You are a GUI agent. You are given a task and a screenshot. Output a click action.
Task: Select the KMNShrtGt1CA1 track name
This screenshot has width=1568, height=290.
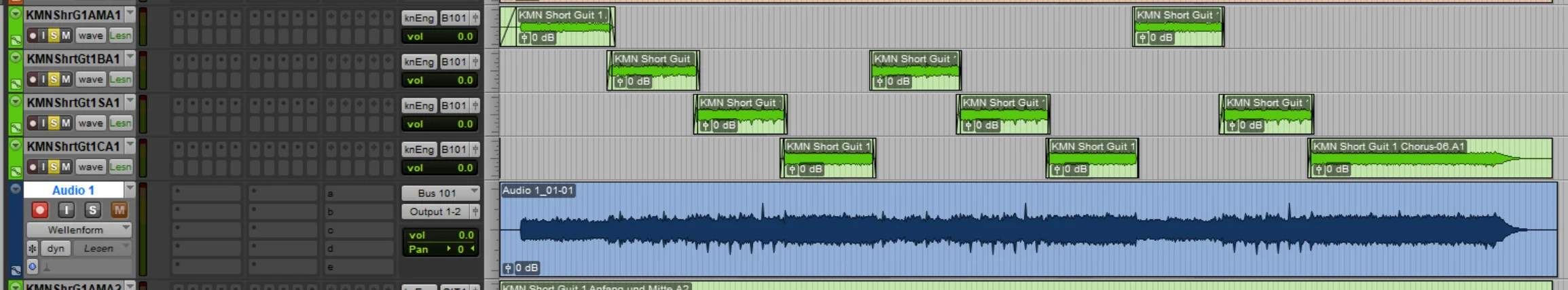(x=73, y=146)
